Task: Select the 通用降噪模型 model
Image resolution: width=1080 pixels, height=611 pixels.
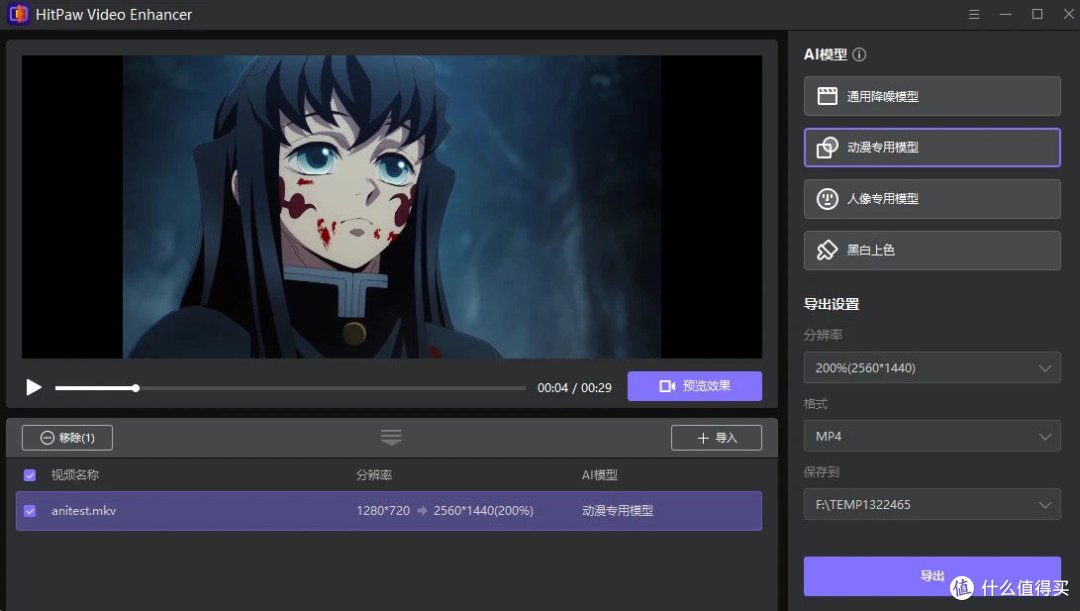Action: click(x=932, y=96)
